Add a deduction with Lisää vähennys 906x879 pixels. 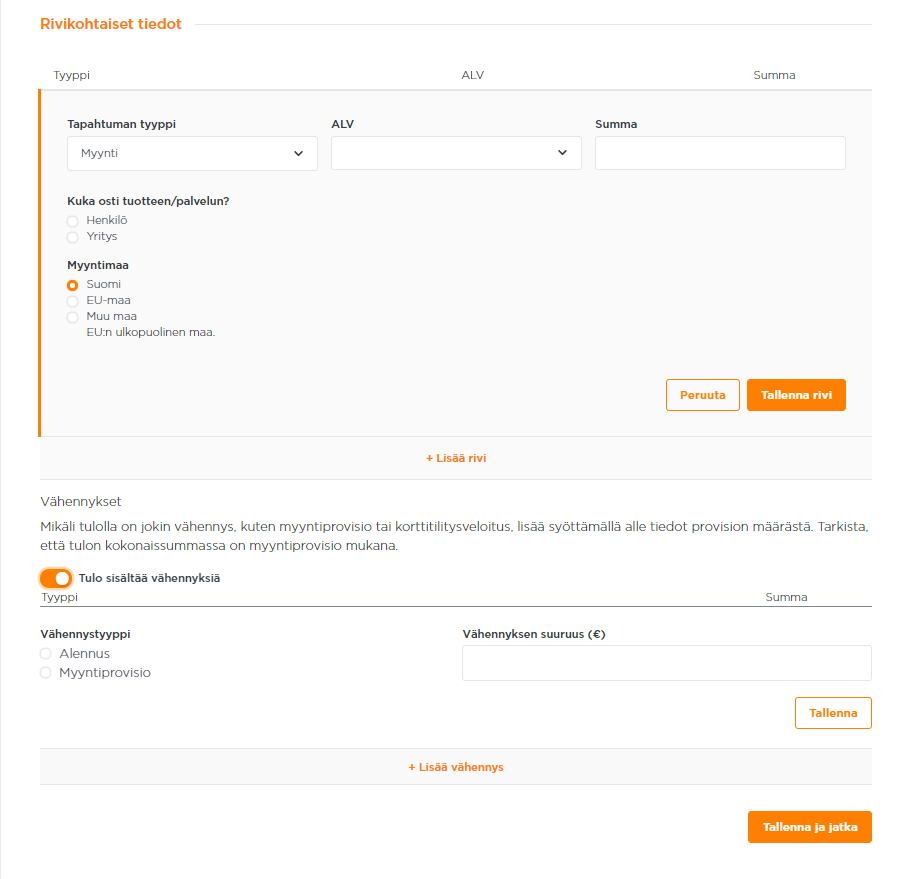tap(456, 767)
